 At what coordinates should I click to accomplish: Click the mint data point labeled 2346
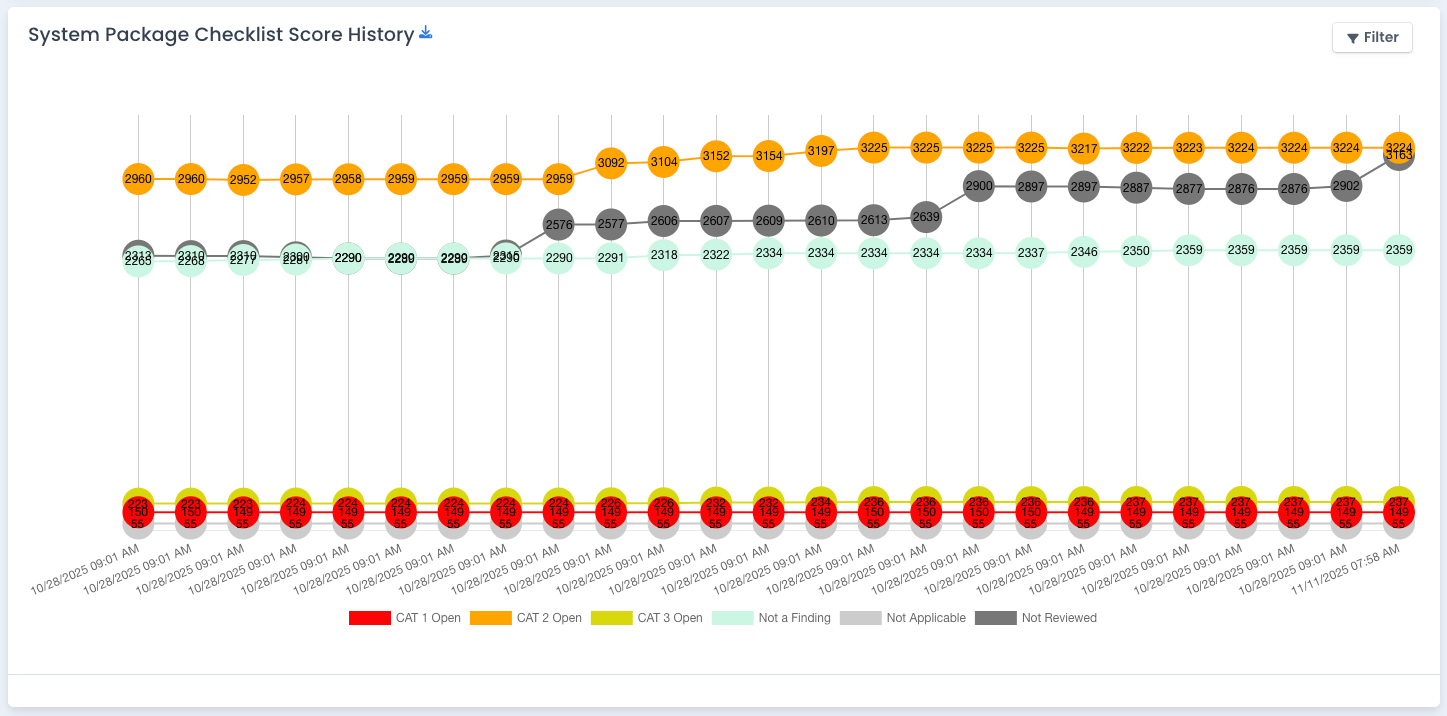click(1084, 252)
